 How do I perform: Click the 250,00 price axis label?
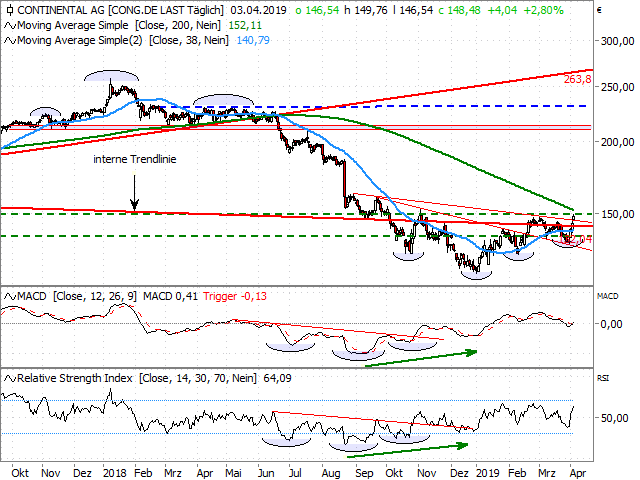618,87
